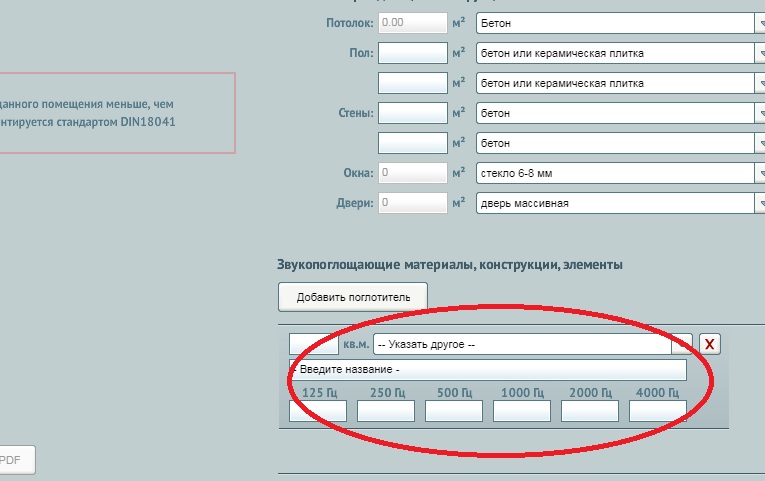Click the 250 Гц coefficient field
Image resolution: width=765 pixels, height=481 pixels.
pyautogui.click(x=386, y=411)
